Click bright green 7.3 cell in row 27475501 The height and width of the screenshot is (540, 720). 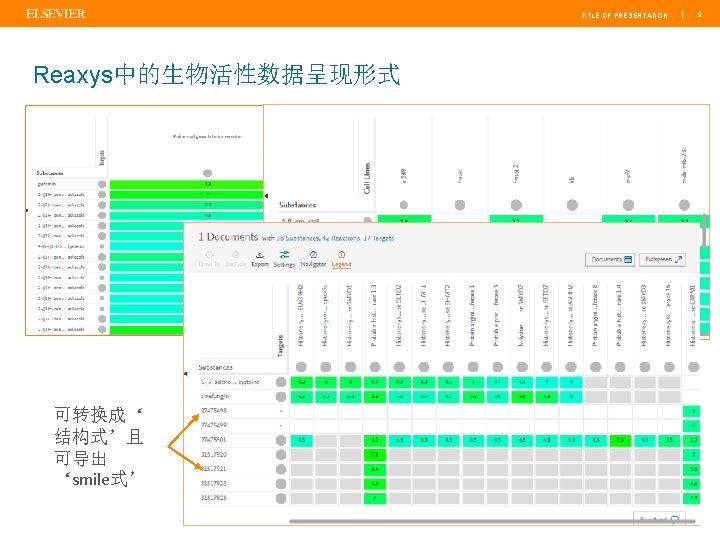[x=620, y=440]
